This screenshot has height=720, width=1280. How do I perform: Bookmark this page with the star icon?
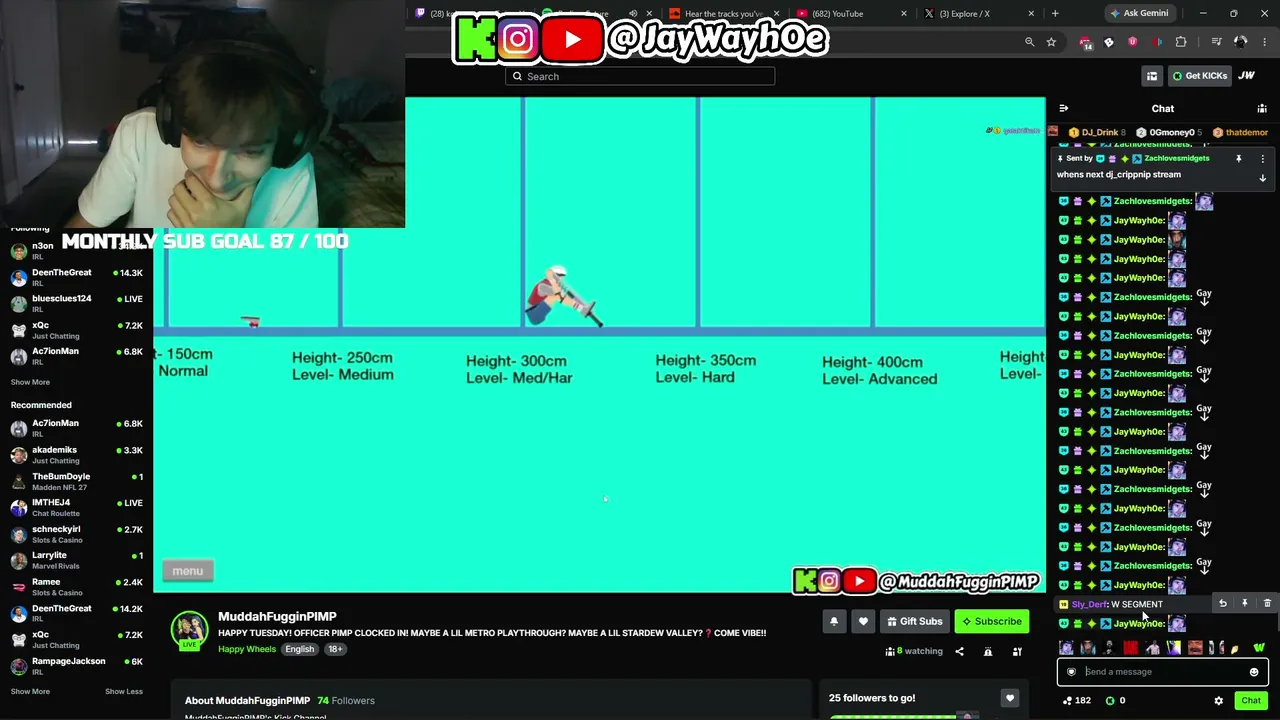(x=1051, y=42)
